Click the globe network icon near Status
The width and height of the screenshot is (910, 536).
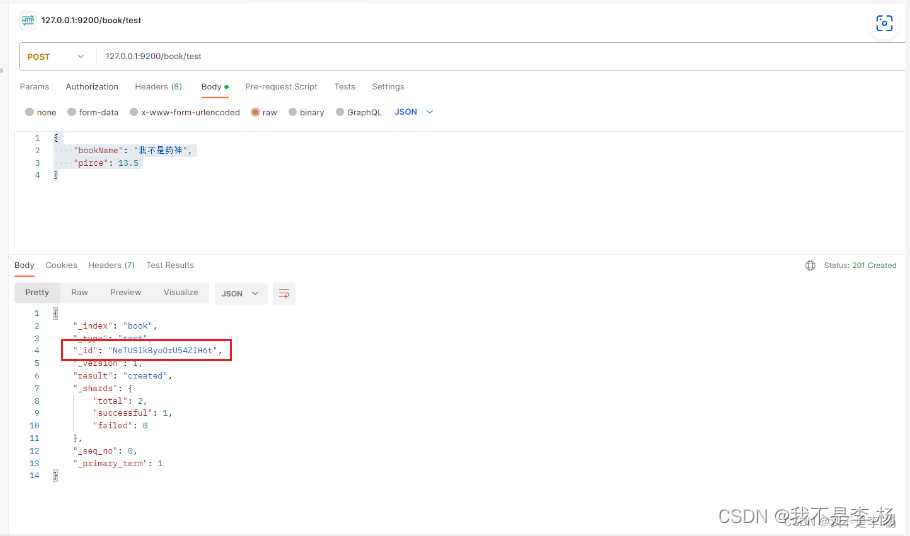[x=810, y=266]
